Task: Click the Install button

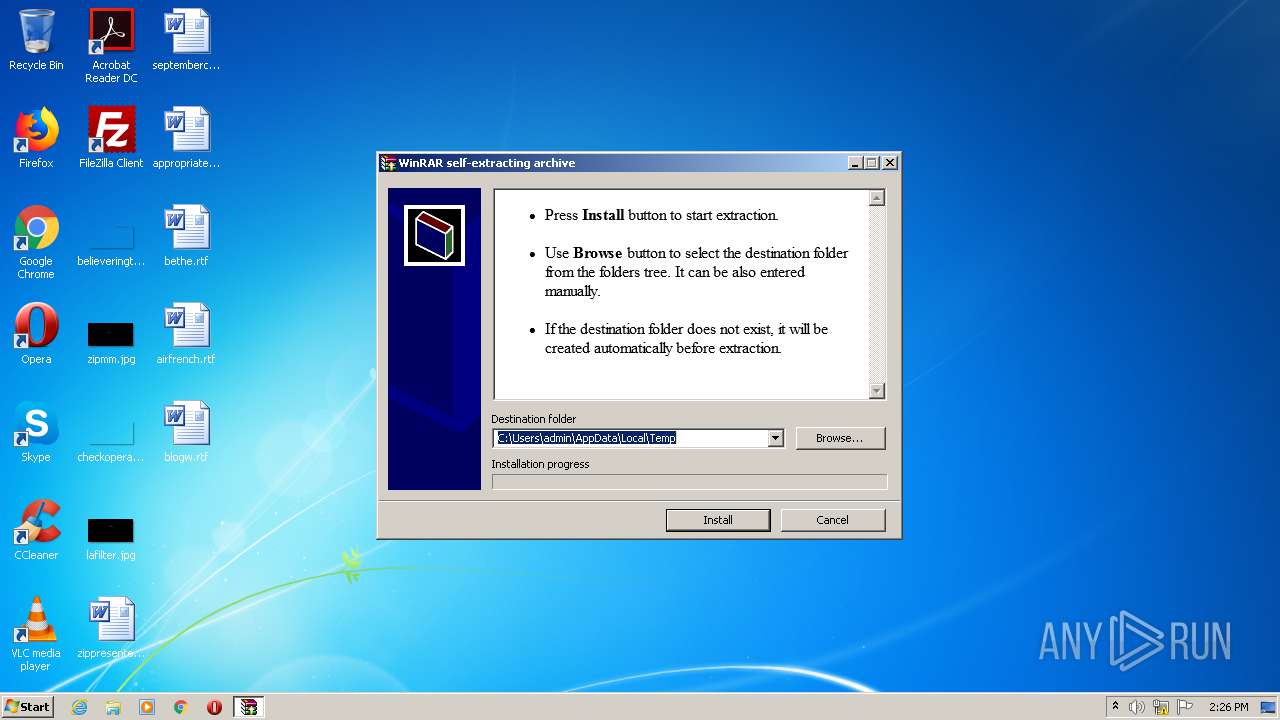Action: [718, 520]
